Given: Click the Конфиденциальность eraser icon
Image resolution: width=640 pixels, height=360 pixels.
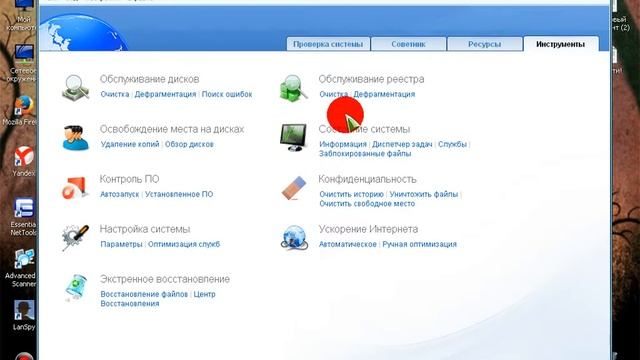Looking at the screenshot, I should coord(294,188).
